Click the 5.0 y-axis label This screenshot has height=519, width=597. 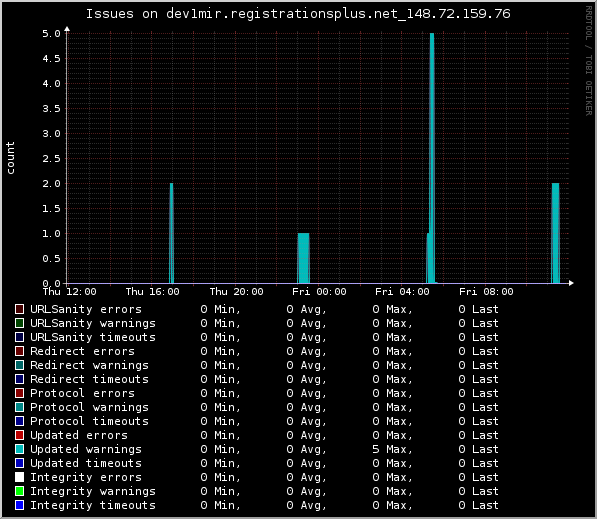tap(51, 34)
